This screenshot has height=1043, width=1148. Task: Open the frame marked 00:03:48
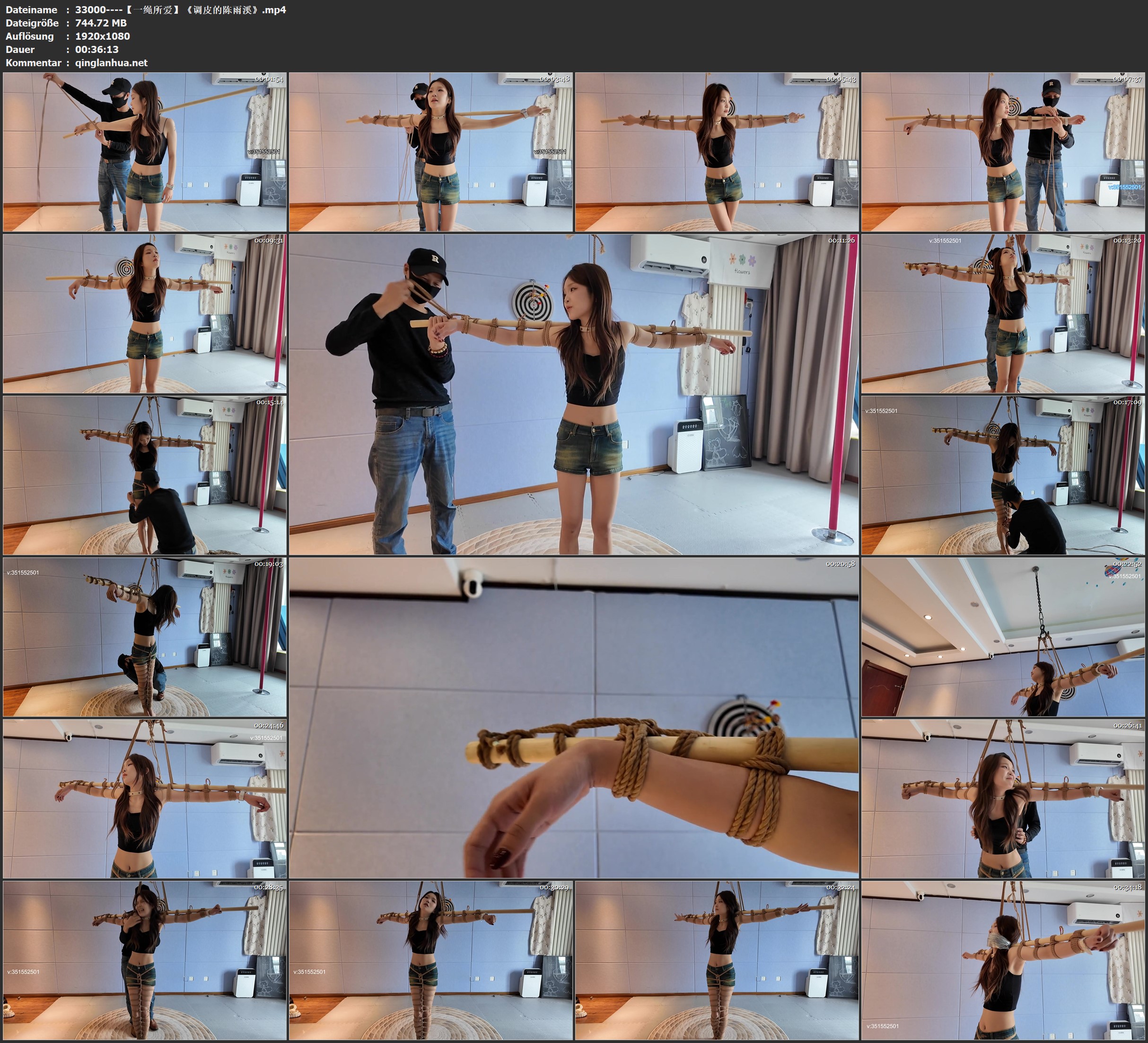[x=431, y=152]
